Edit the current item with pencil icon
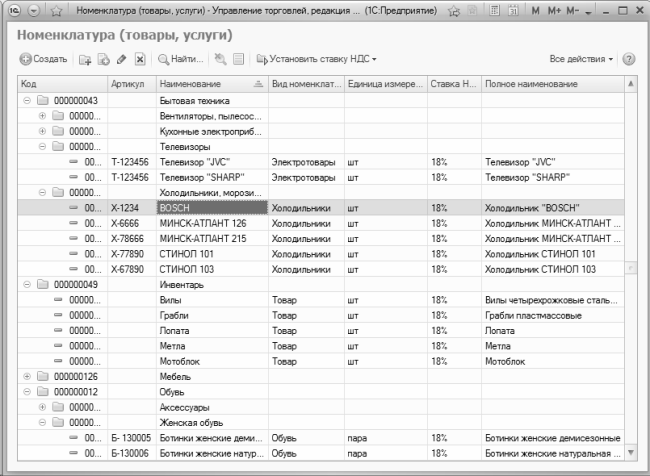This screenshot has height=476, width=650. pos(121,59)
